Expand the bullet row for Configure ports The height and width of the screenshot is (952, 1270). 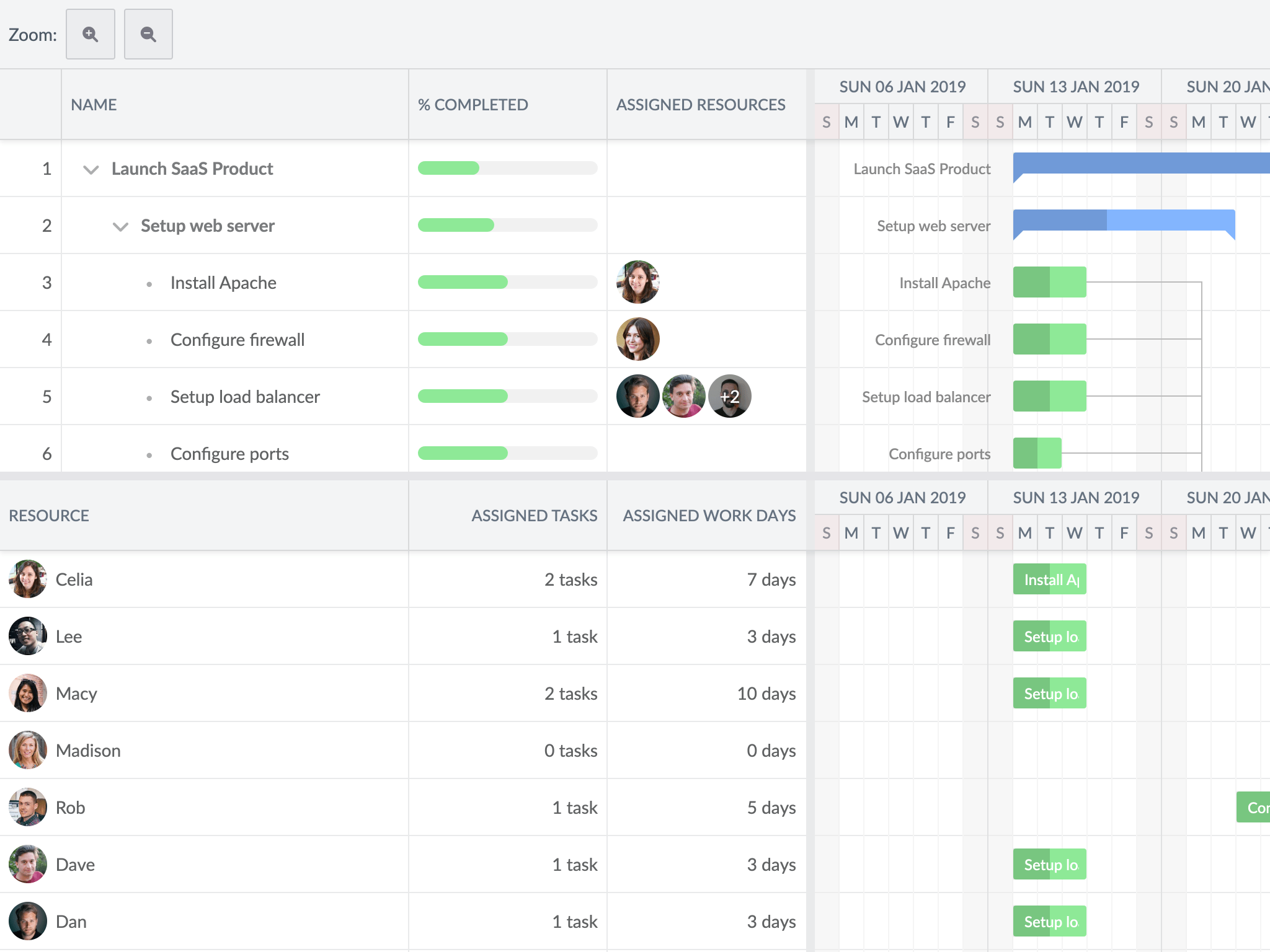149,453
